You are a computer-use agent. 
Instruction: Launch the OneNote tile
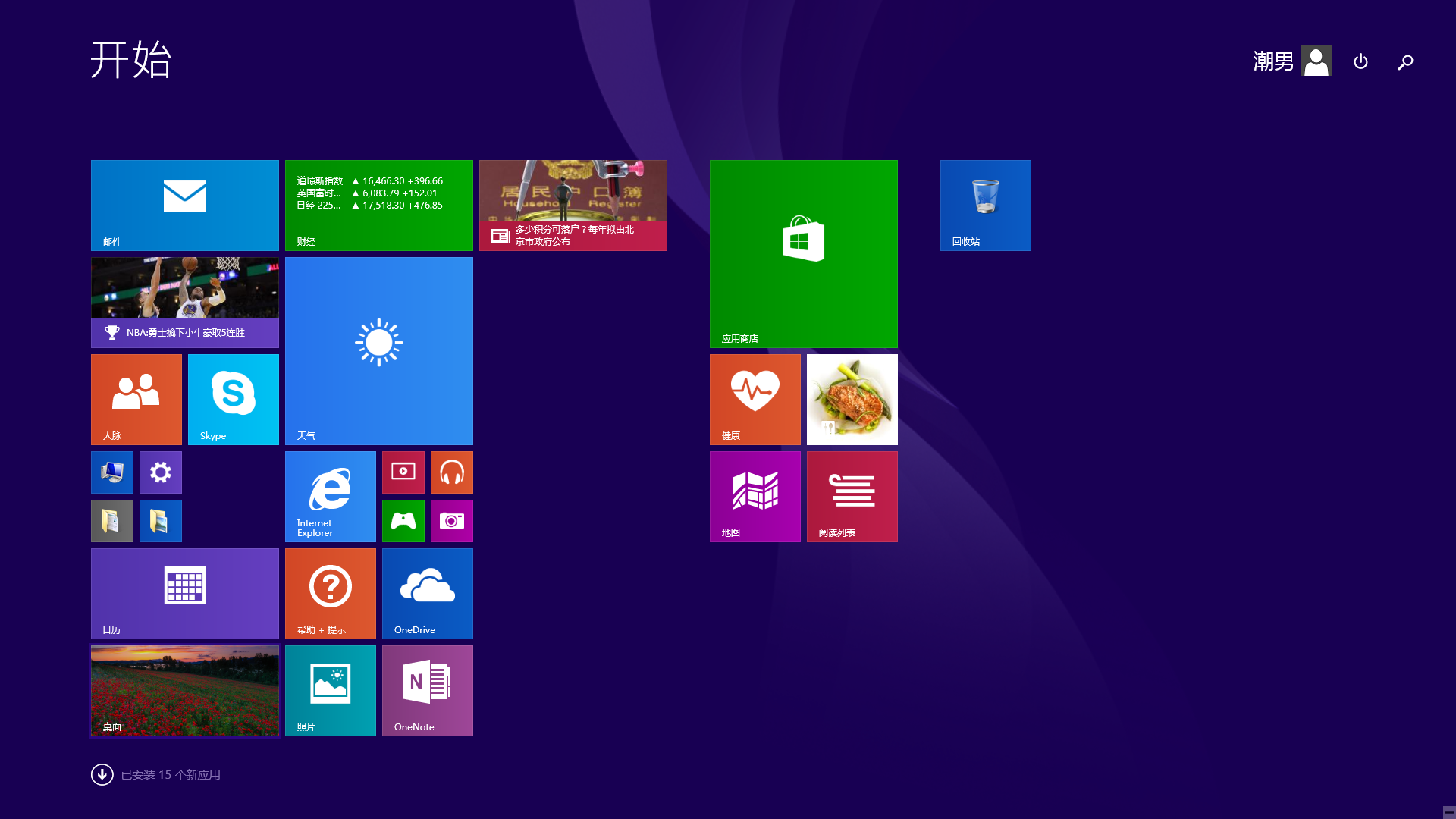tap(428, 691)
